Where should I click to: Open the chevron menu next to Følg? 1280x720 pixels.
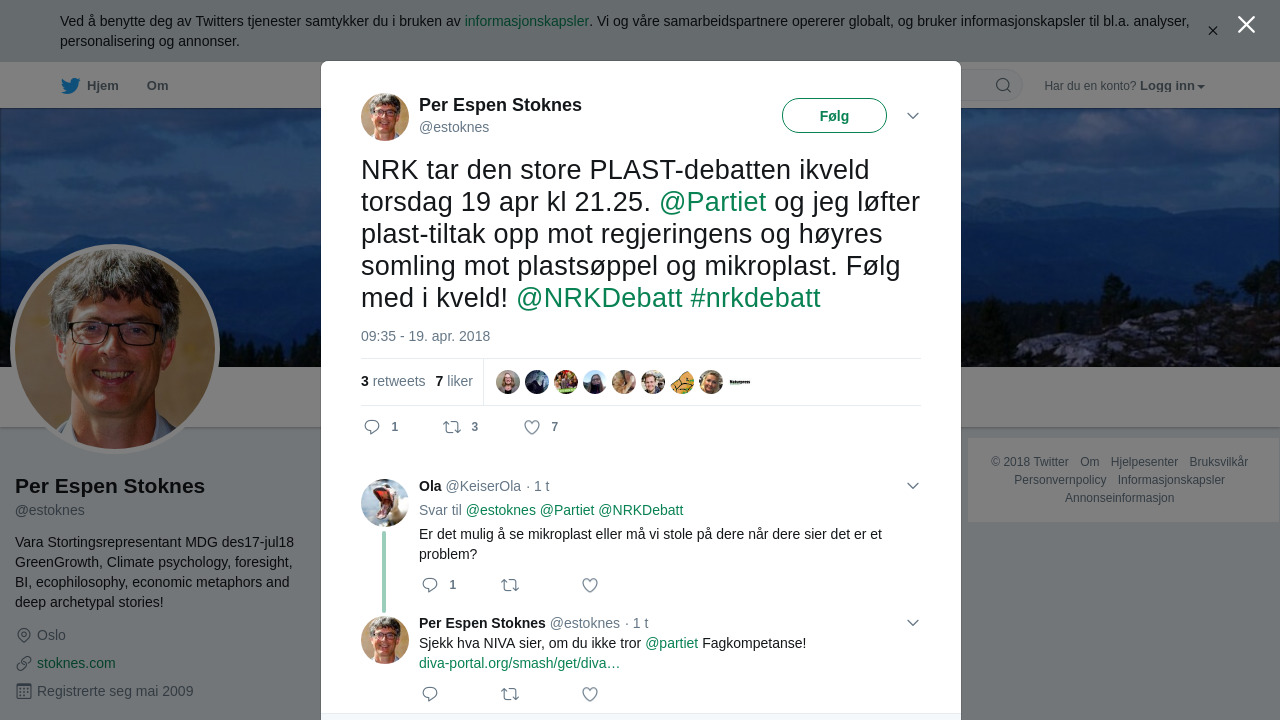tap(913, 116)
